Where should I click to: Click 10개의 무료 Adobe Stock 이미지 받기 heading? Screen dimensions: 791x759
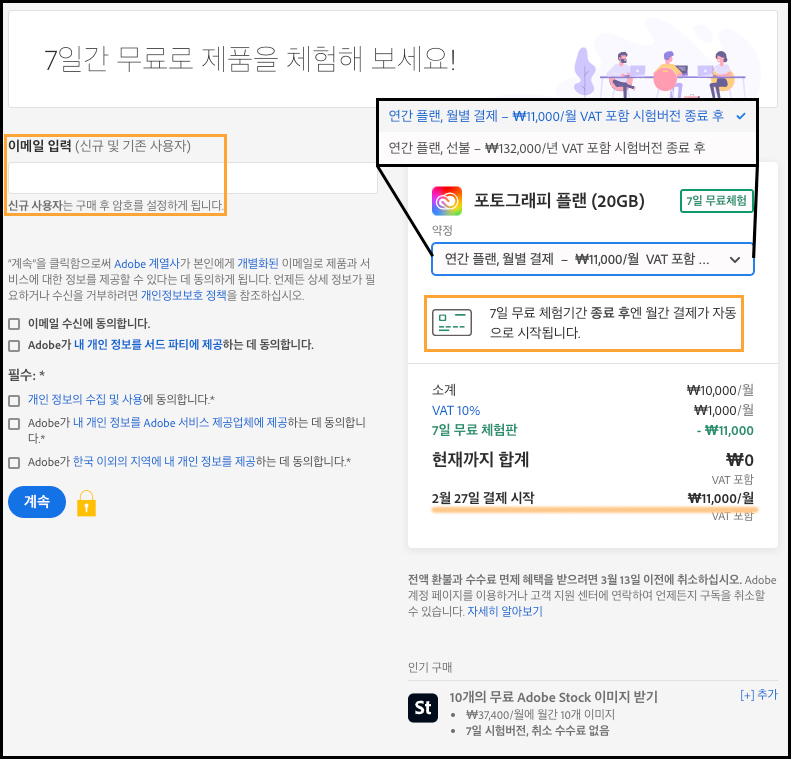pos(553,697)
